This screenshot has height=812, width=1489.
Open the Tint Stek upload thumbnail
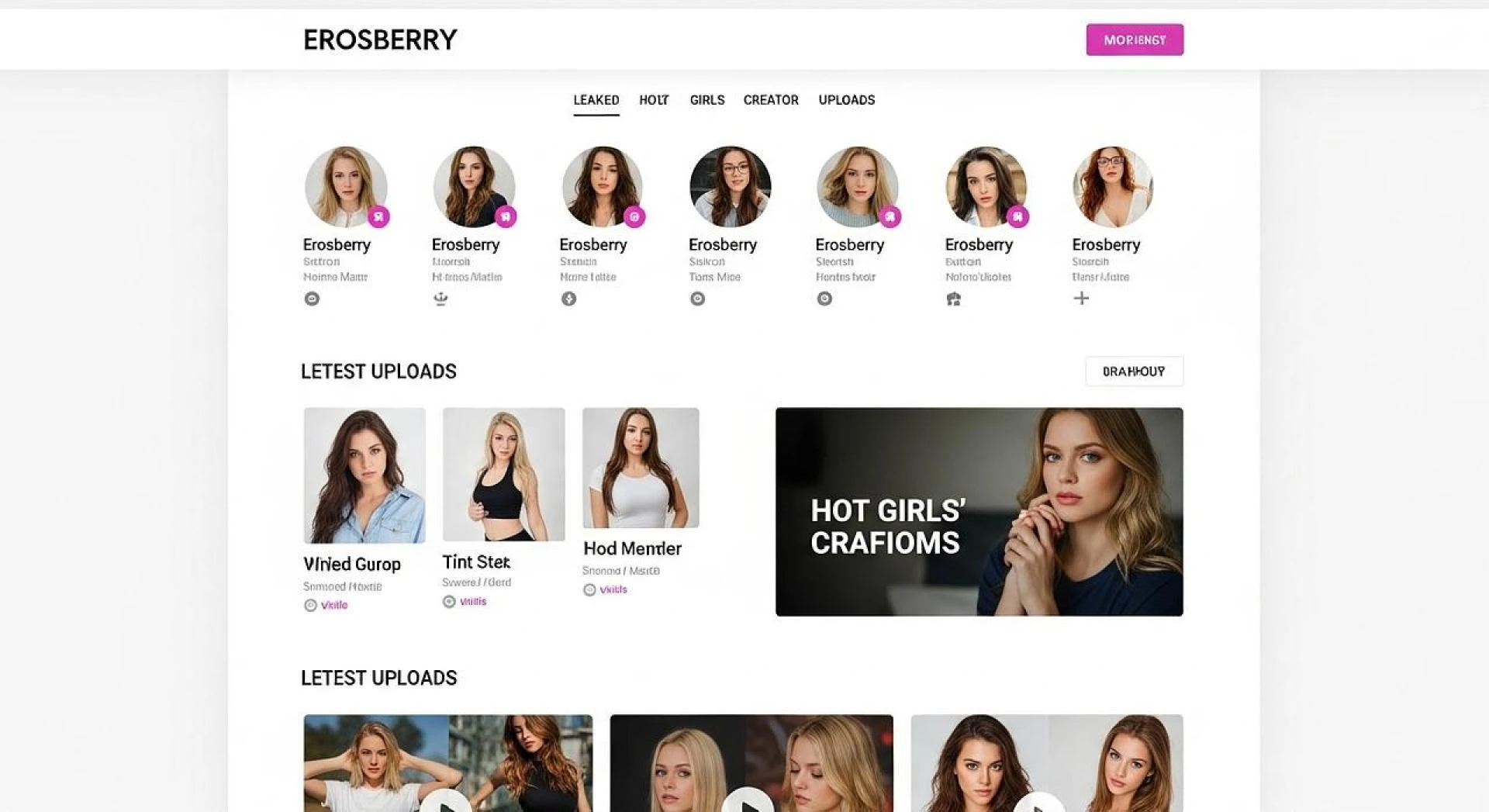point(503,475)
